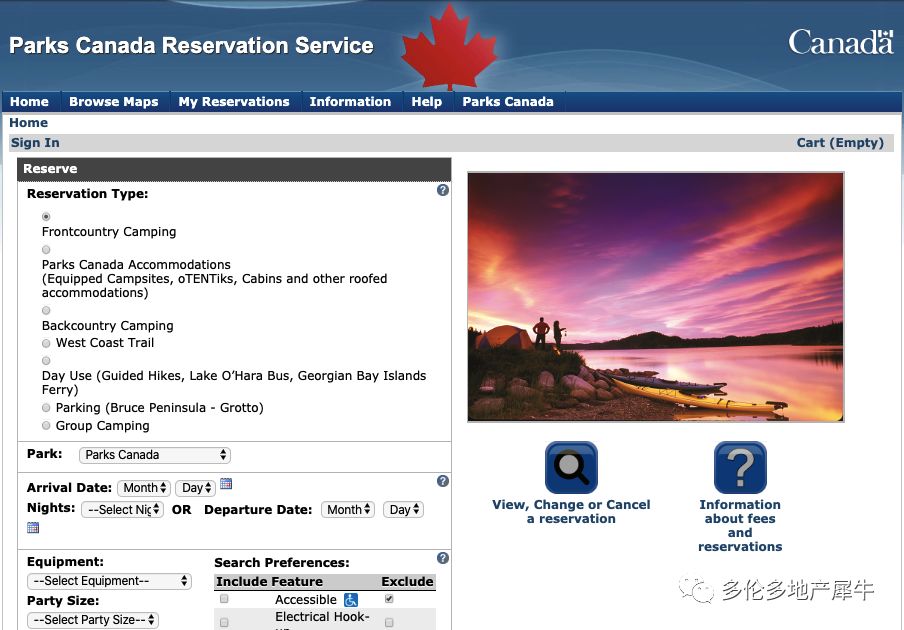Viewport: 904px width, 630px height.
Task: Click the Backcountry Camping label text
Action: [x=107, y=326]
